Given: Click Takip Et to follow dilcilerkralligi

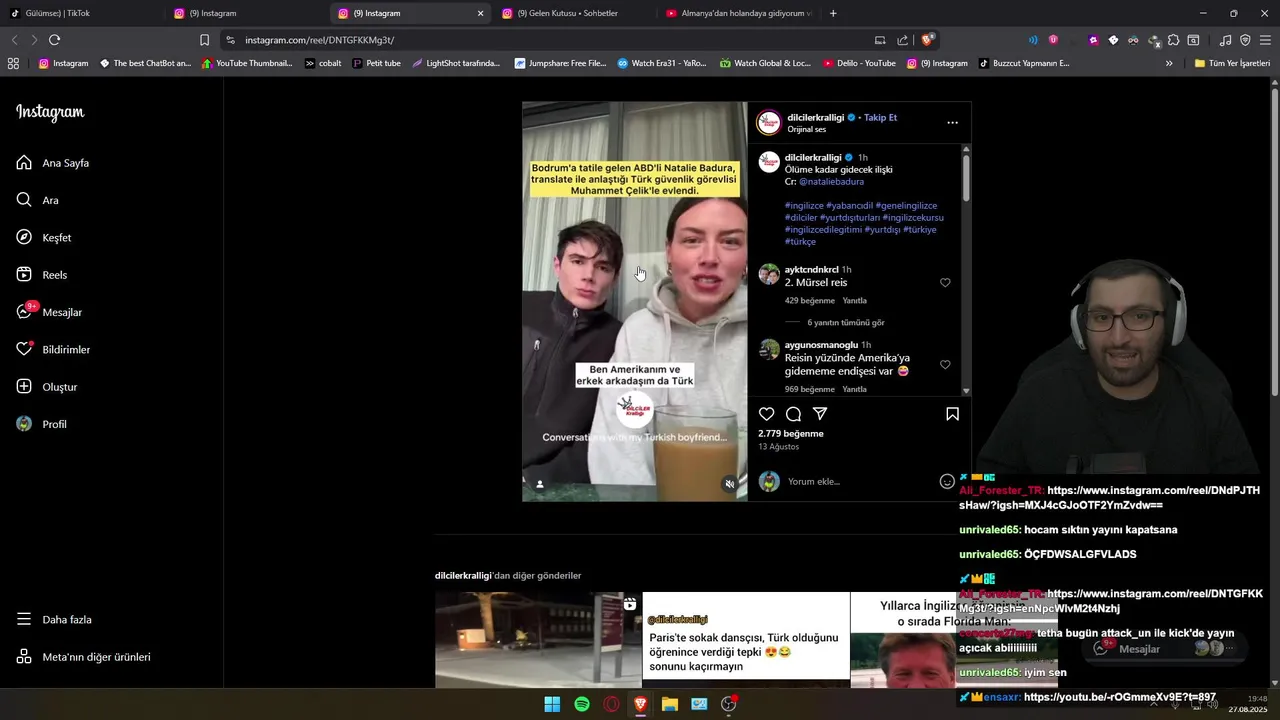Looking at the screenshot, I should tap(880, 117).
